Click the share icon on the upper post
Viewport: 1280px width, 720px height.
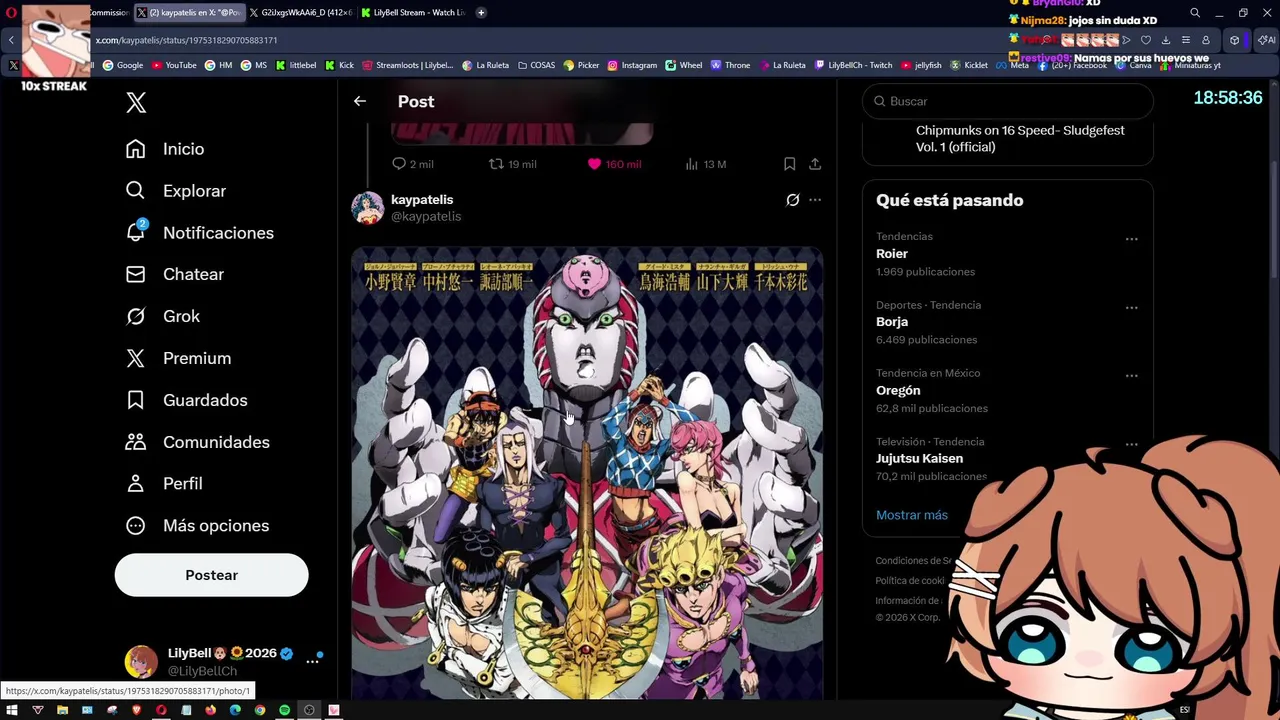tap(815, 164)
